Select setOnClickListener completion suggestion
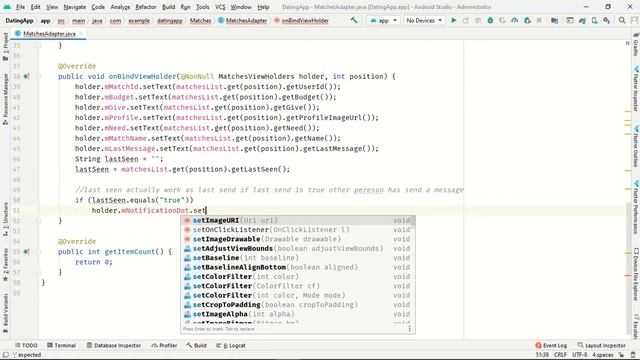640x360 pixels. click(298, 230)
